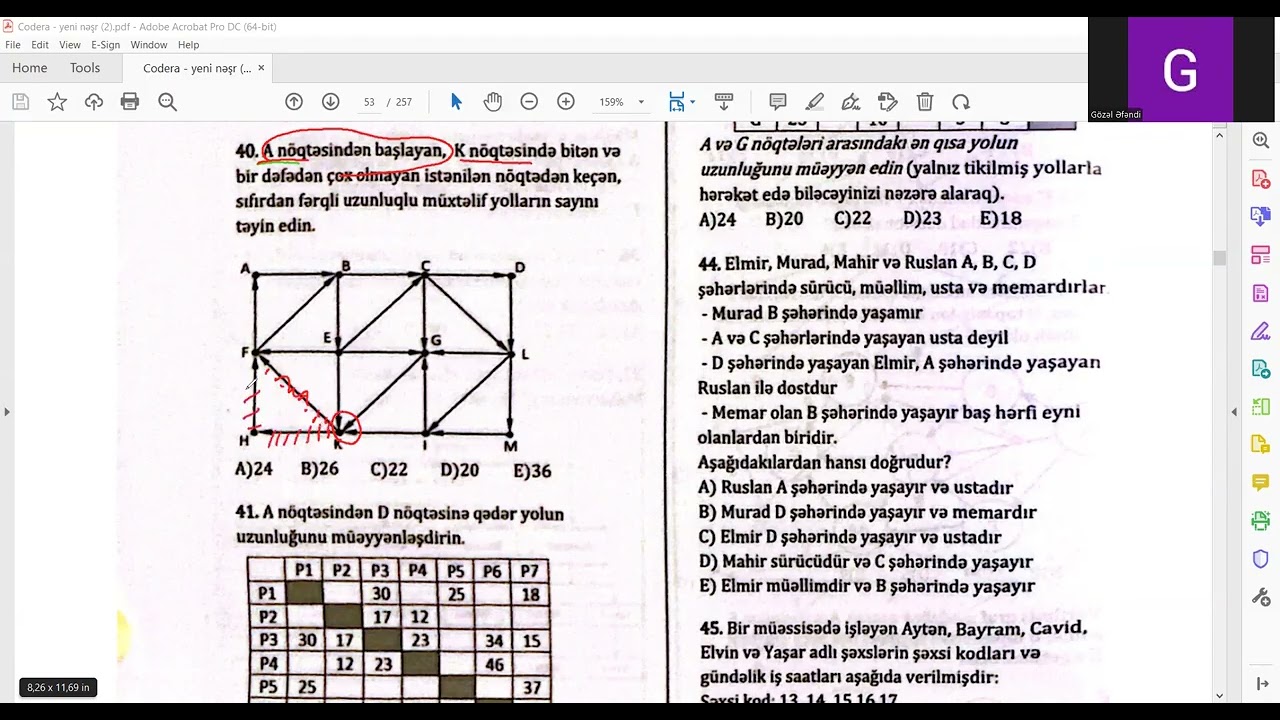
Task: Close the Codera - yeni nəşr tab
Action: click(x=261, y=68)
